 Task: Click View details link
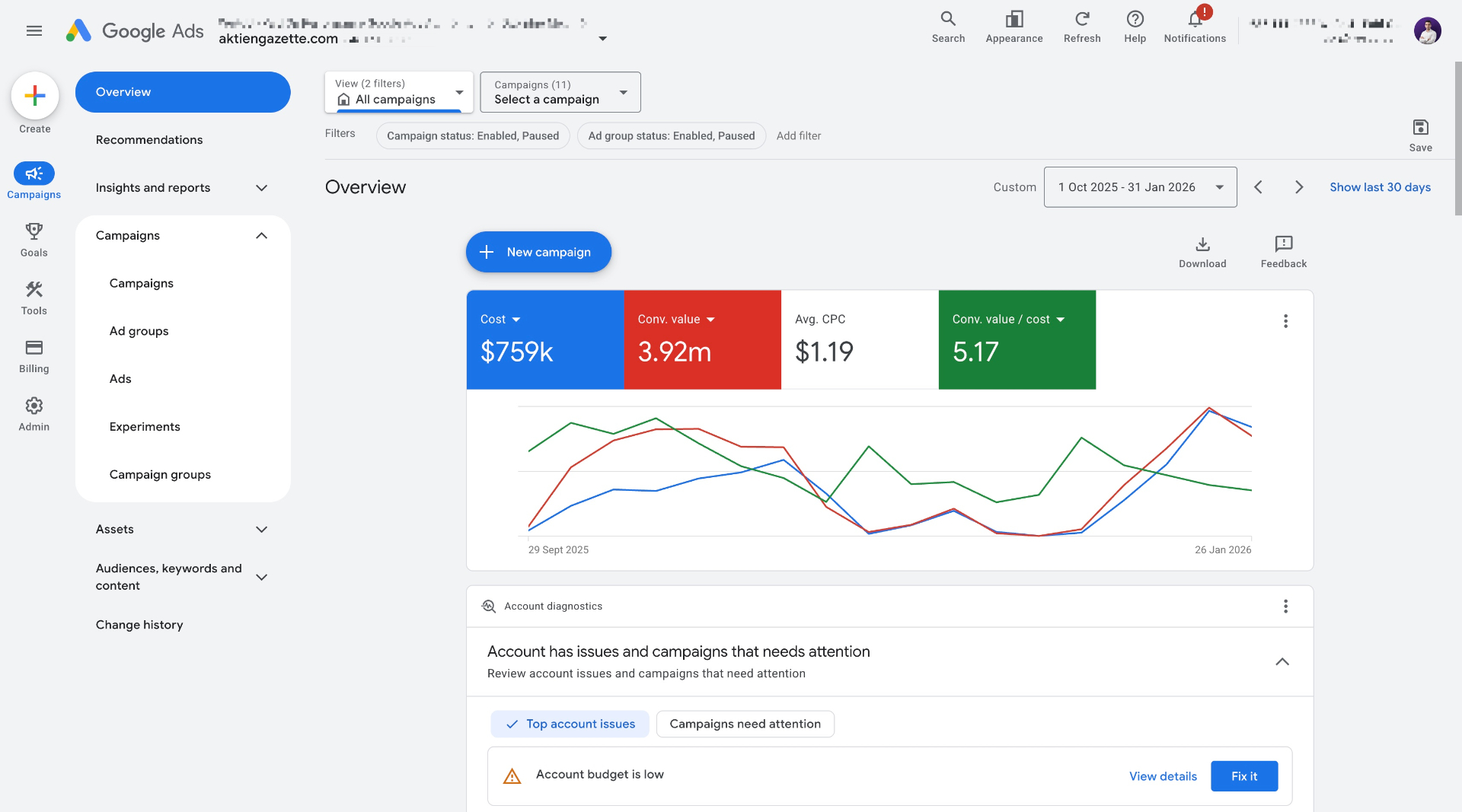[x=1163, y=776]
